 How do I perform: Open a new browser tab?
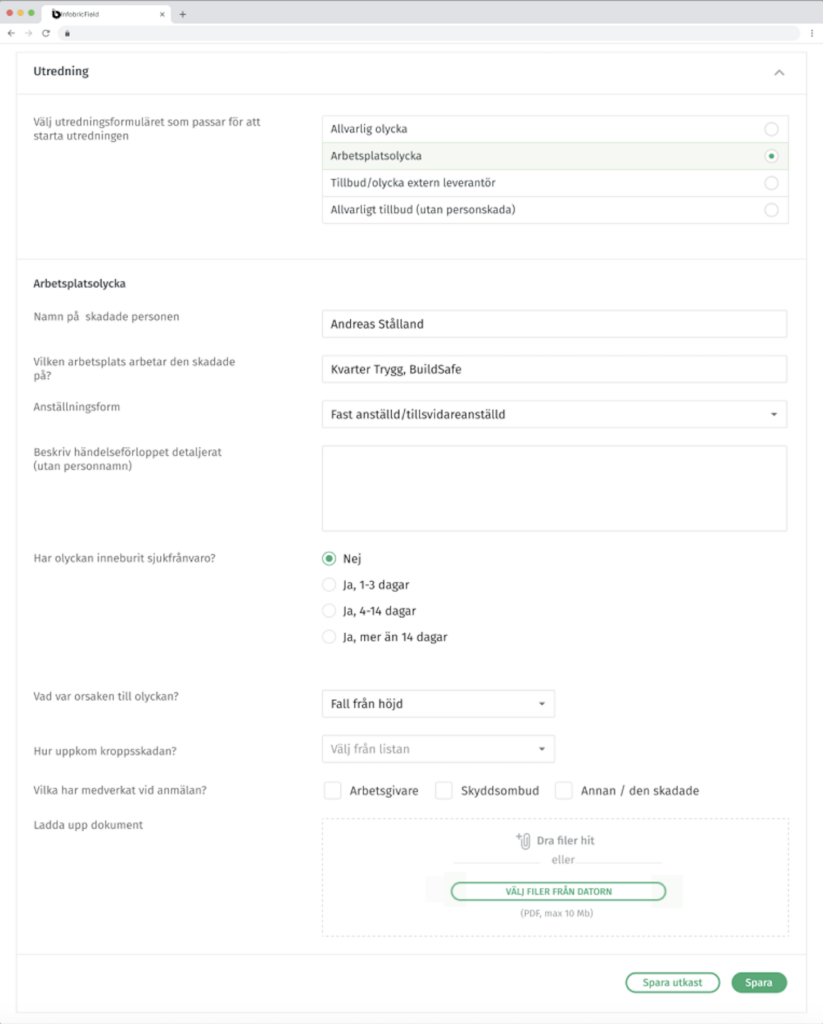(x=183, y=14)
